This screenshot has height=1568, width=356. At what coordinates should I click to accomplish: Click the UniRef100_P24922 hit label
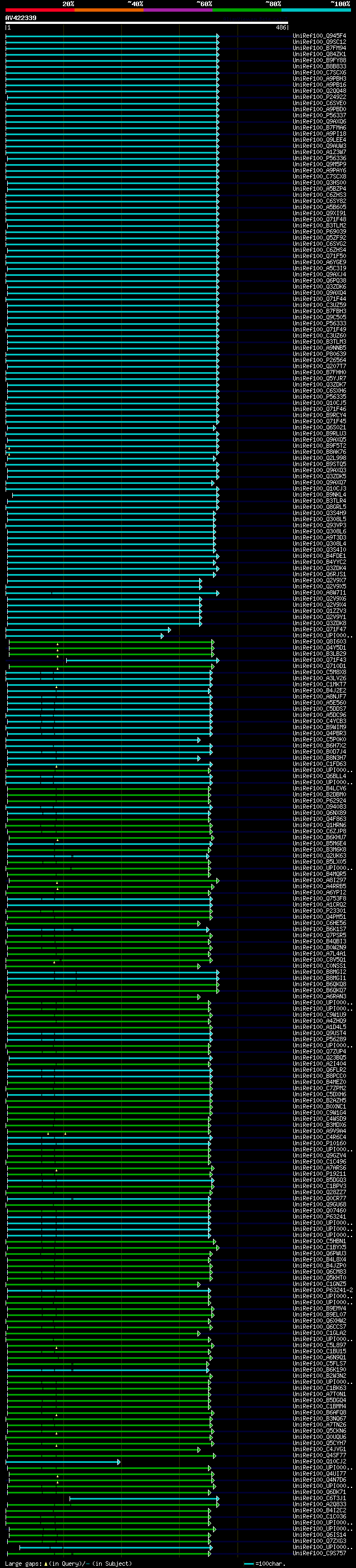coord(319,97)
